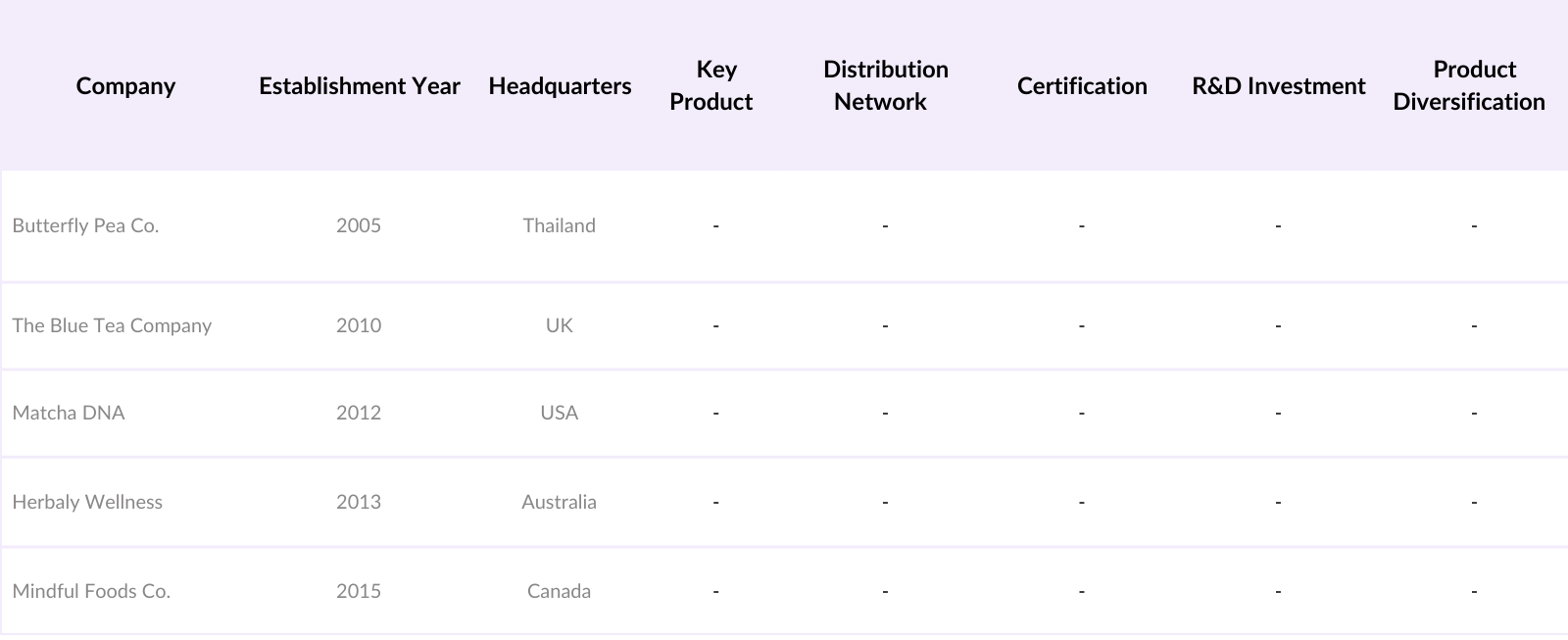1568x640 pixels.
Task: Click the Establishment Year column header
Action: [x=359, y=86]
